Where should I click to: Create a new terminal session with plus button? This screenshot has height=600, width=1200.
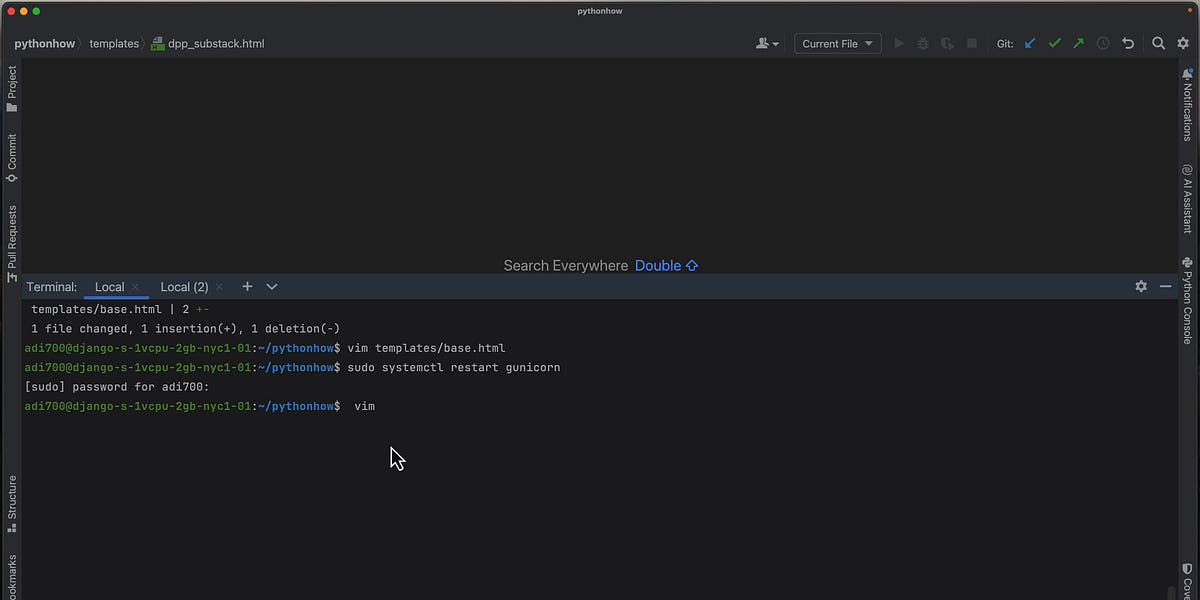(x=247, y=287)
